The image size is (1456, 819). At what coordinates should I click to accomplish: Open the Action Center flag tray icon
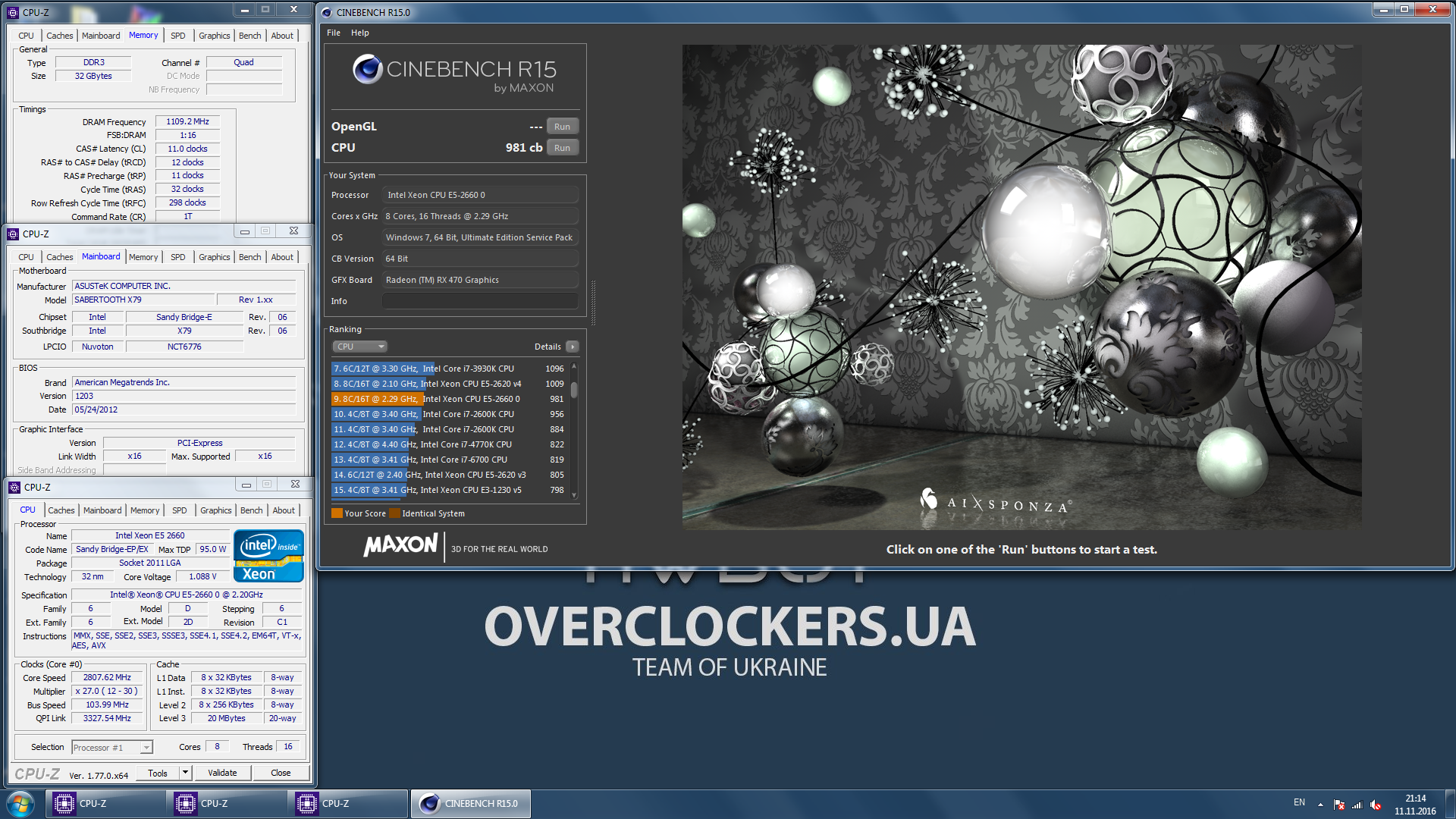point(1339,805)
